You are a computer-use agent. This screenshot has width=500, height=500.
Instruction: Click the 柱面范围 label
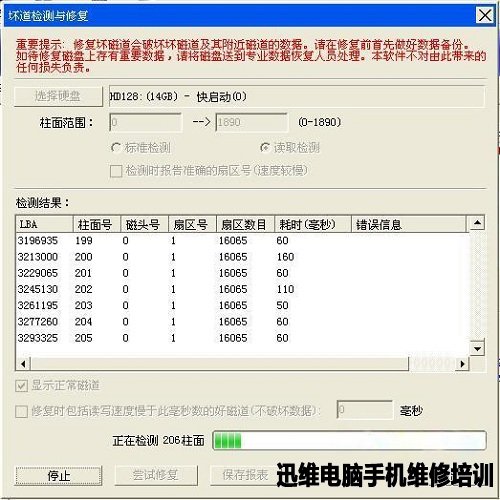tap(66, 123)
